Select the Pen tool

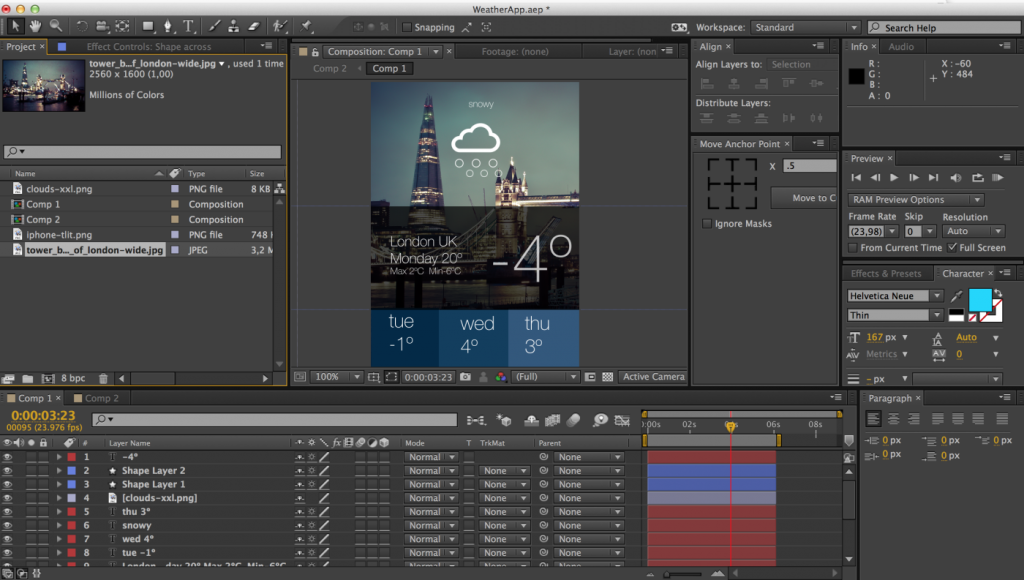tap(167, 25)
